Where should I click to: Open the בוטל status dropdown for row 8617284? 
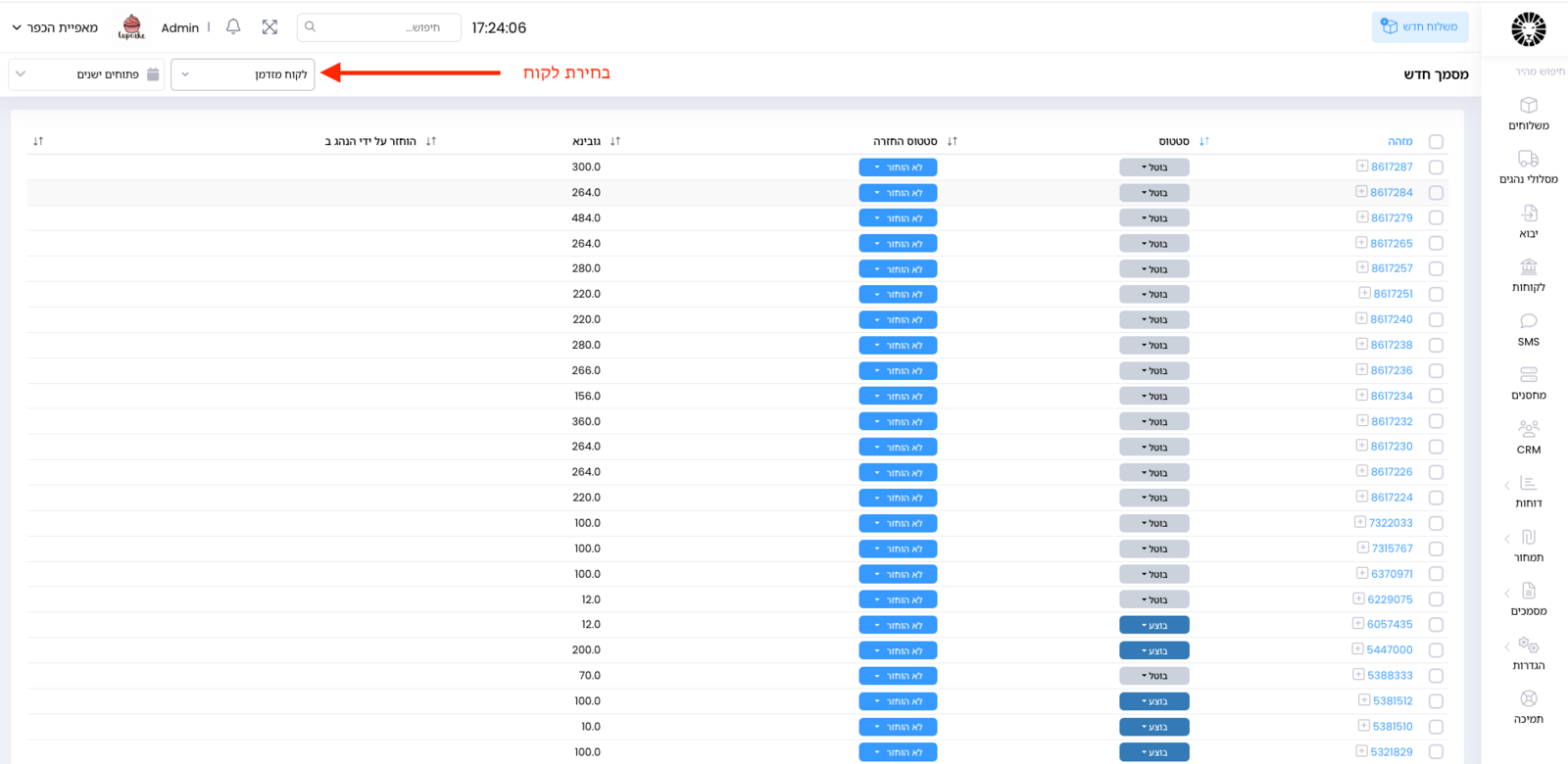click(x=1154, y=193)
